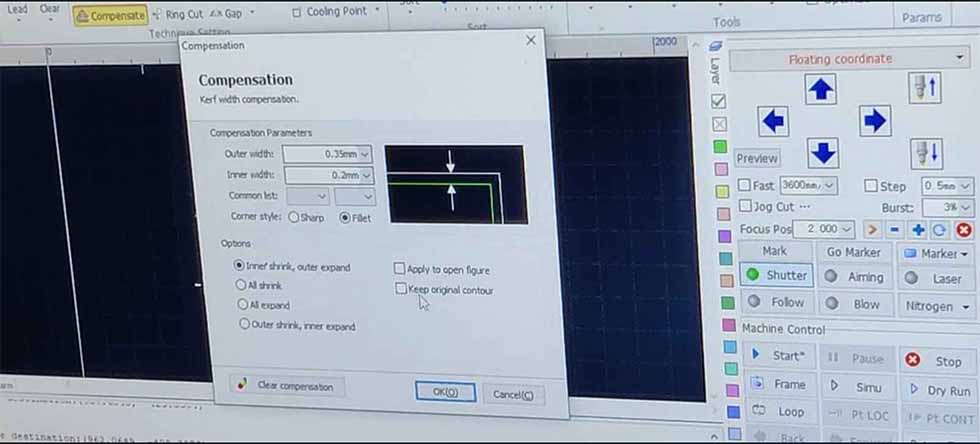Toggle the Blow gas button
Viewport: 980px width, 444px height.
point(854,304)
